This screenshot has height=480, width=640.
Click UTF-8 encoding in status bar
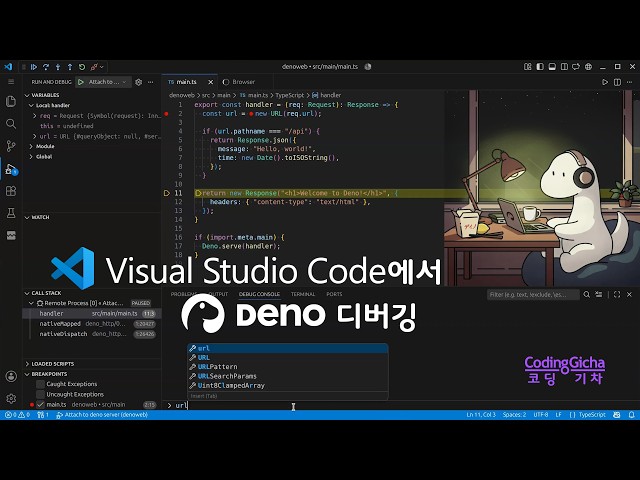point(541,415)
